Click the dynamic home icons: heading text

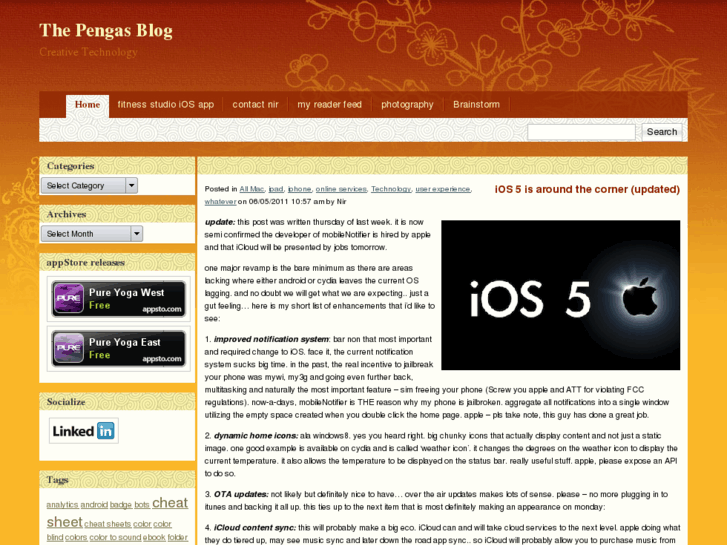pos(256,436)
